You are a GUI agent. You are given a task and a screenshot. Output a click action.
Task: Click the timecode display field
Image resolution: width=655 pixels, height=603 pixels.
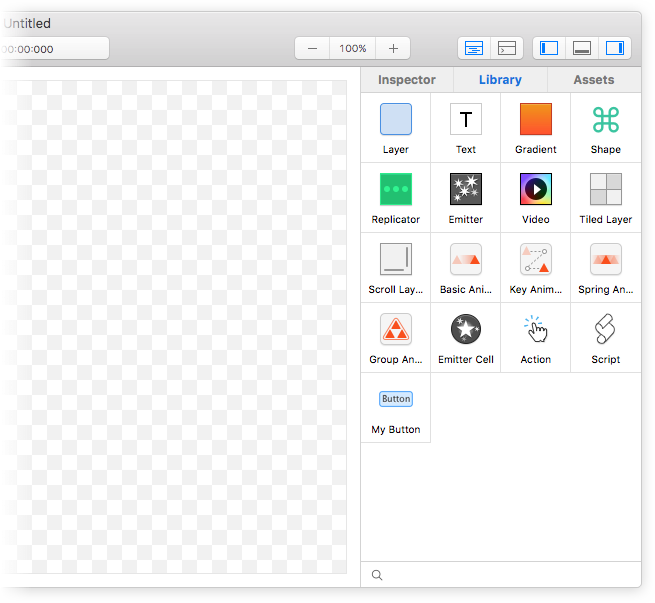[54, 48]
